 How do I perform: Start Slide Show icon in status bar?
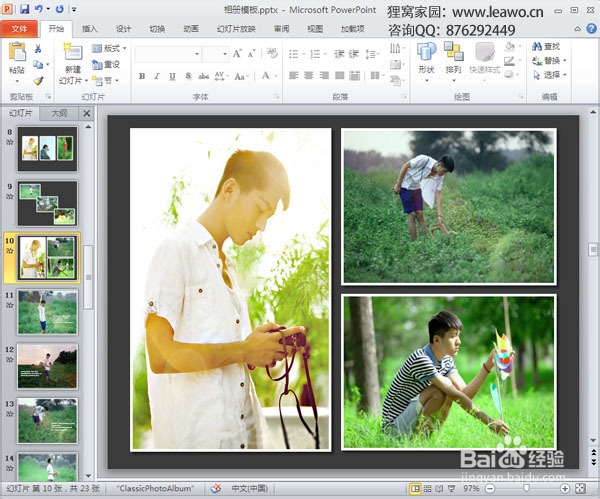452,488
